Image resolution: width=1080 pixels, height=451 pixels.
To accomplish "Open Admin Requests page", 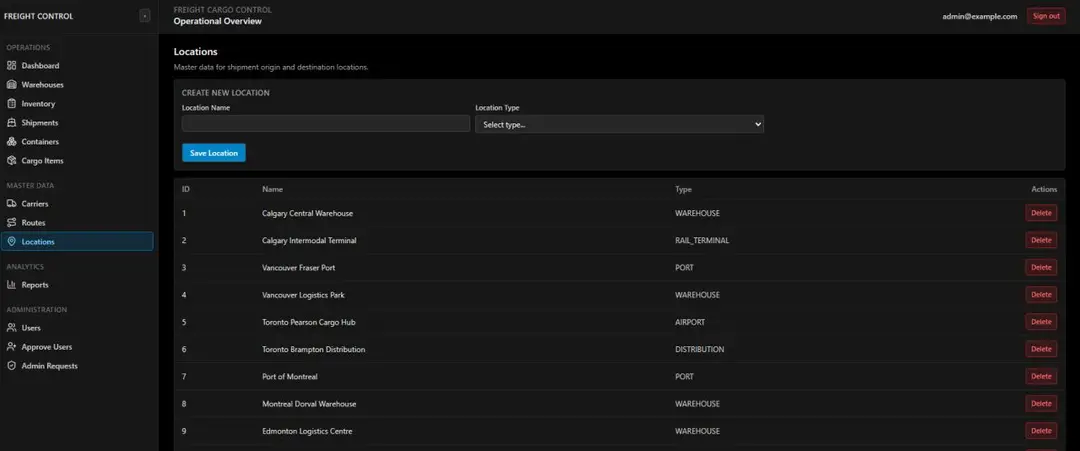I will (x=77, y=366).
